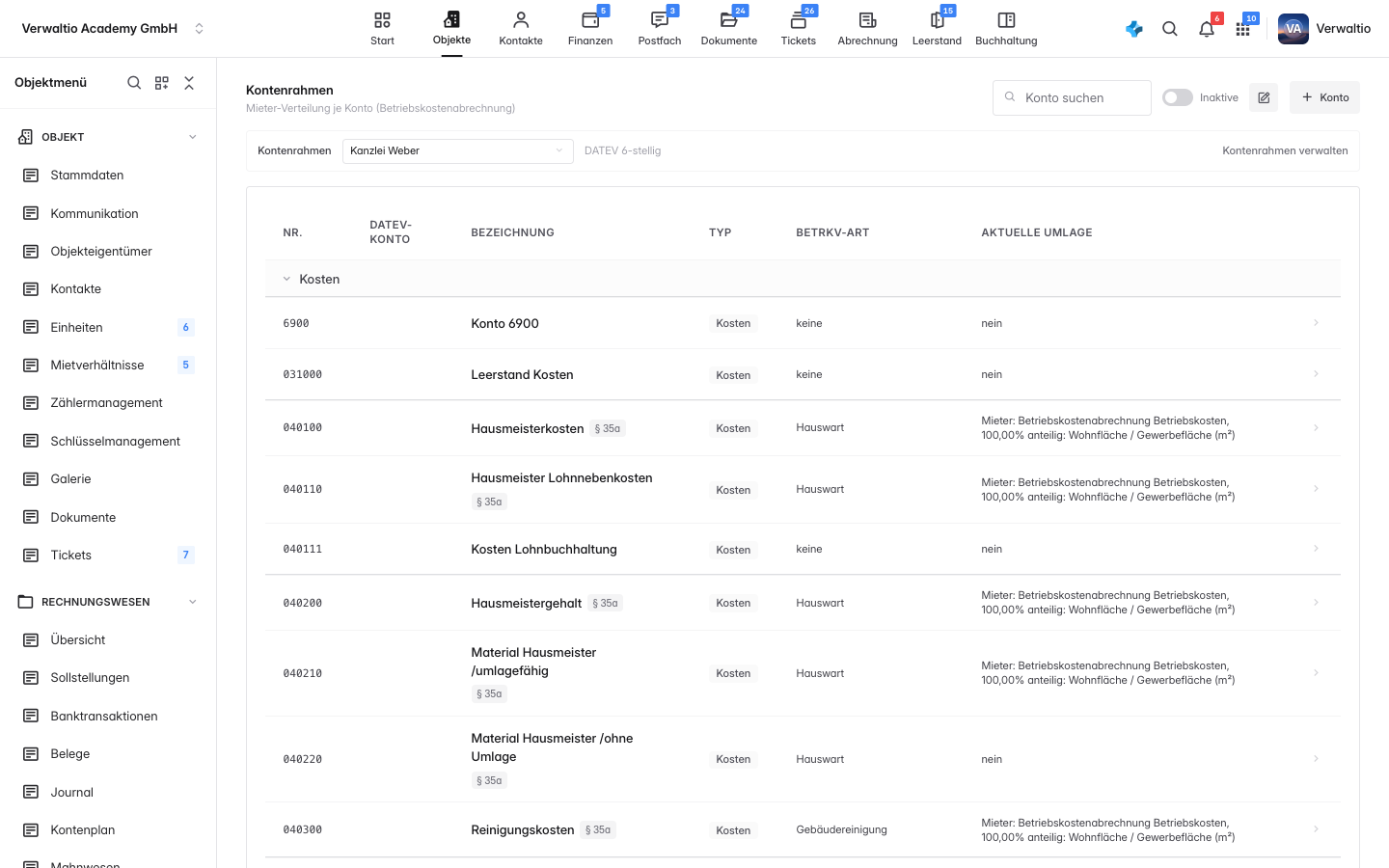Open Leerstand in top navigation
Image resolution: width=1389 pixels, height=868 pixels.
point(937,29)
